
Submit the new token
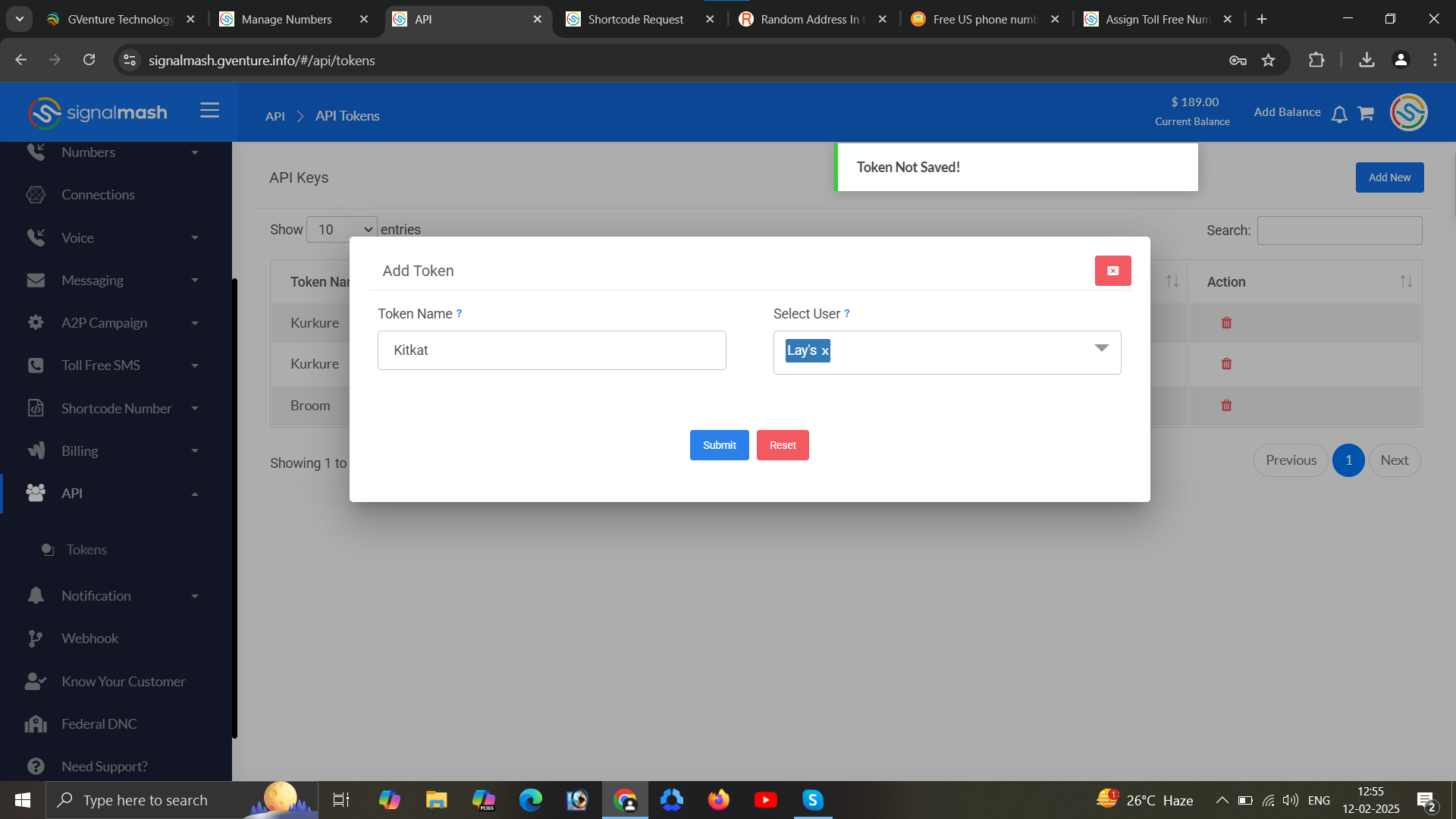[x=719, y=445]
